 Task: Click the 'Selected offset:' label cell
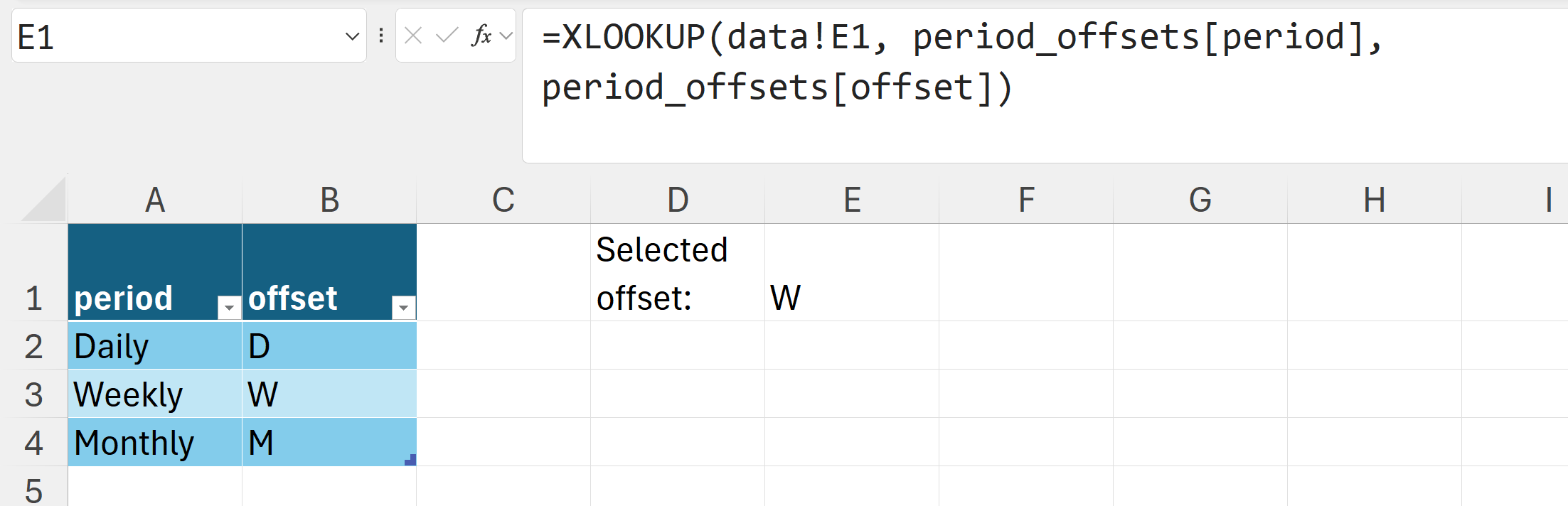pos(677,273)
